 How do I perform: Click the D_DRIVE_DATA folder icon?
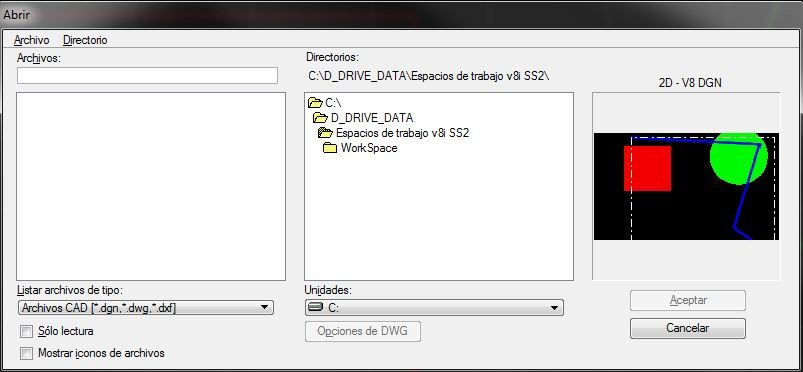click(321, 118)
